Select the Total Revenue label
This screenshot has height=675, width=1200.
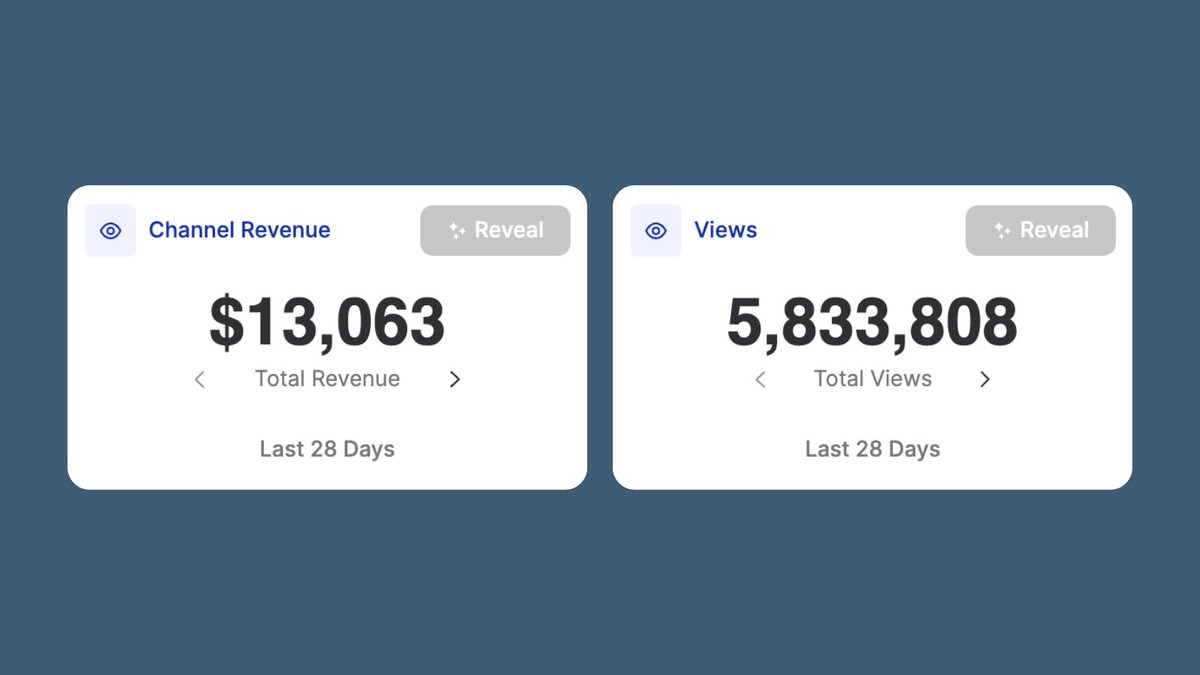pos(327,379)
